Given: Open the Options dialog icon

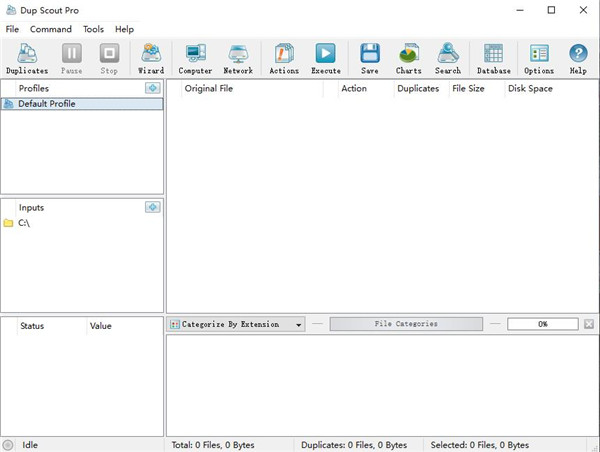Looking at the screenshot, I should [539, 58].
